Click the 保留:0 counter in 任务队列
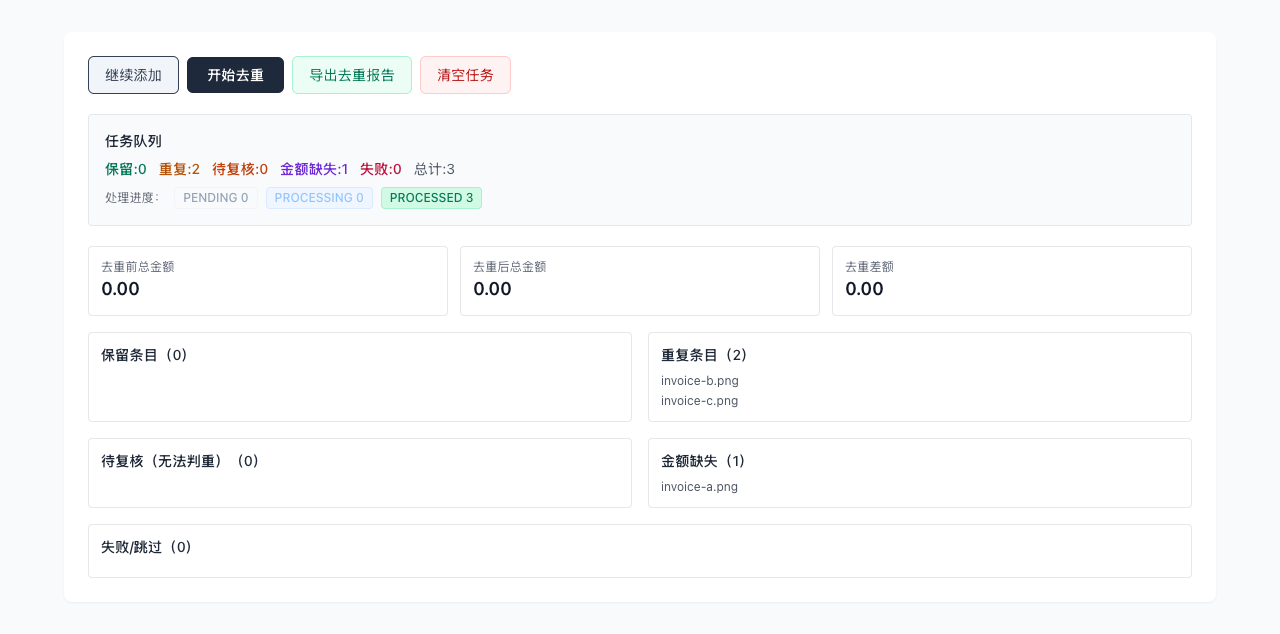1280x634 pixels. tap(124, 169)
